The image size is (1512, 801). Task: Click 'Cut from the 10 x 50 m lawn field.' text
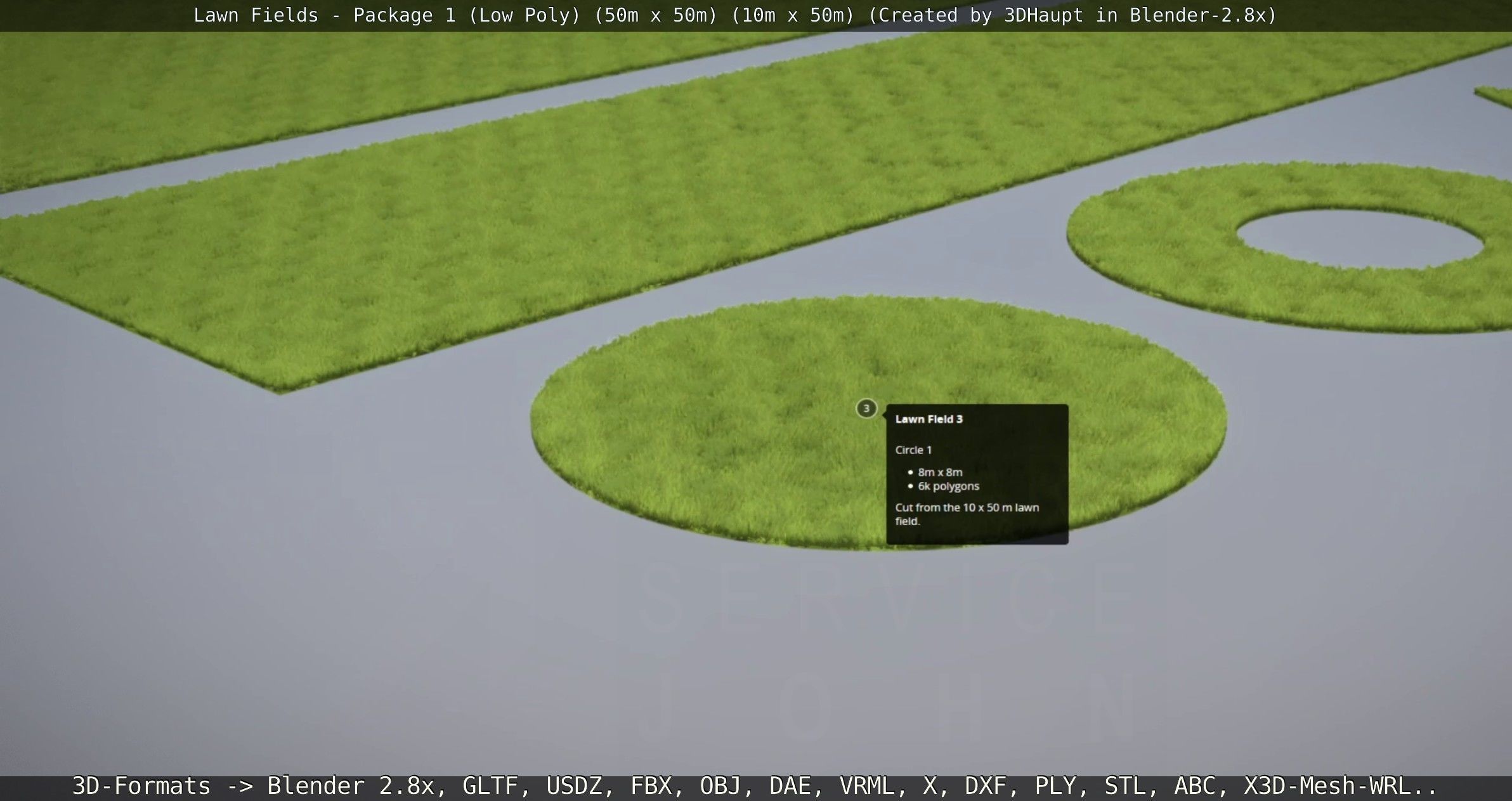[967, 514]
